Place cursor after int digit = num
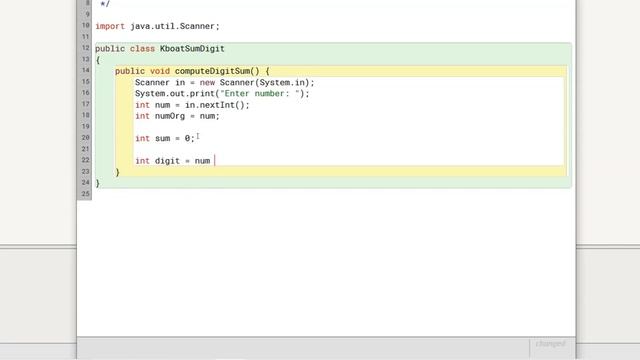The image size is (640, 360). coord(214,161)
